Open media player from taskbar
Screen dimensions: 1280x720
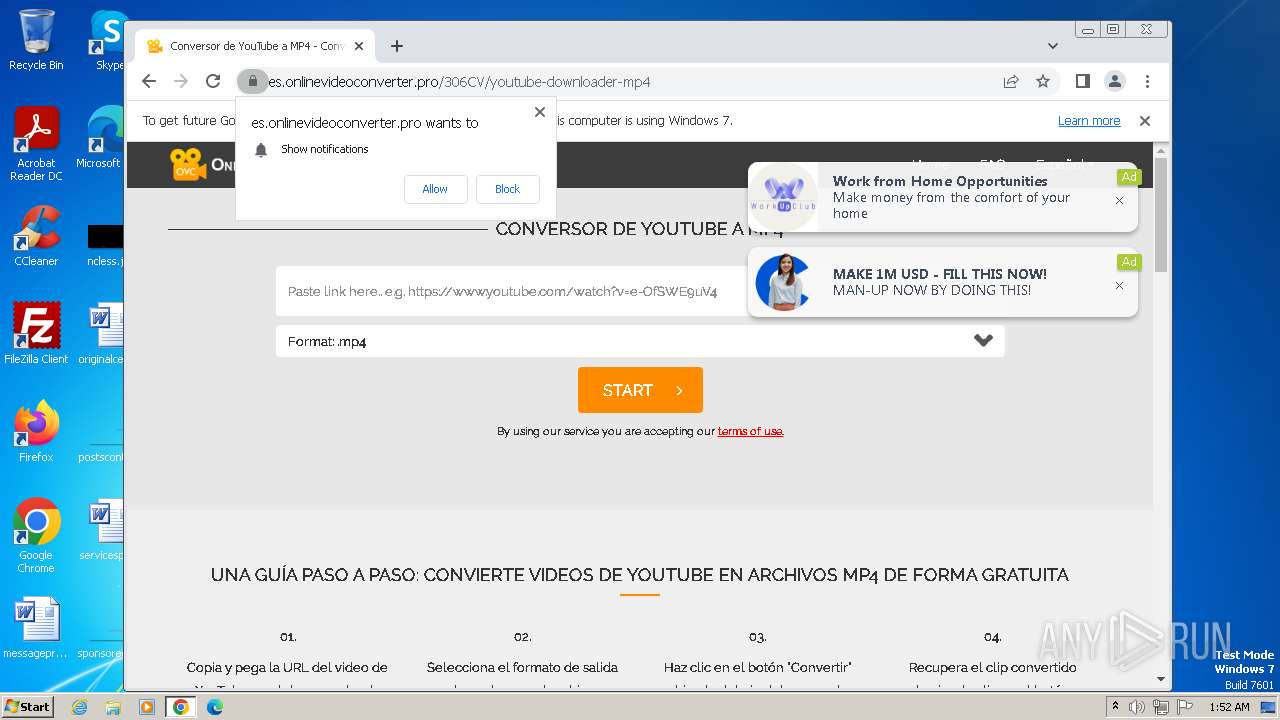[x=147, y=707]
